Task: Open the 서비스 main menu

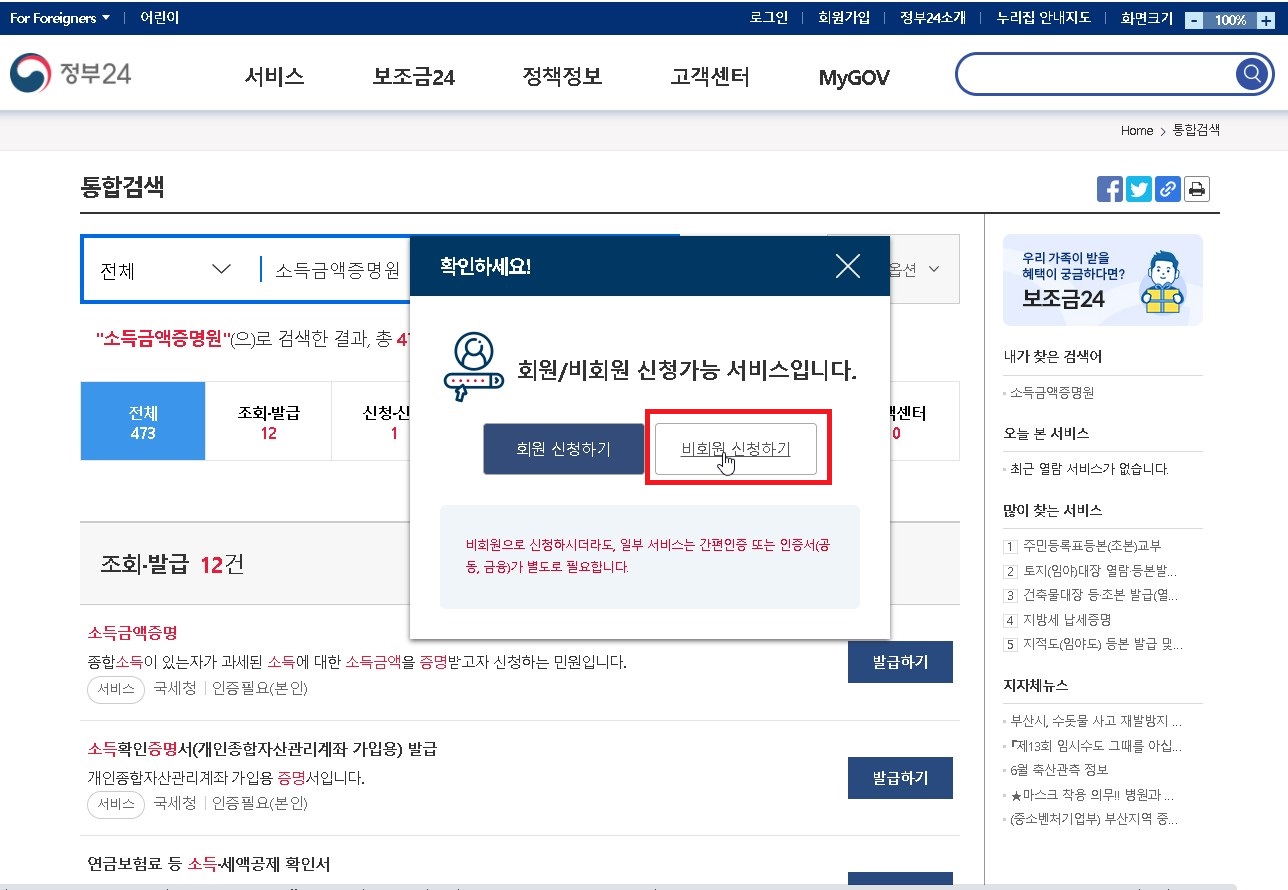Action: click(274, 77)
